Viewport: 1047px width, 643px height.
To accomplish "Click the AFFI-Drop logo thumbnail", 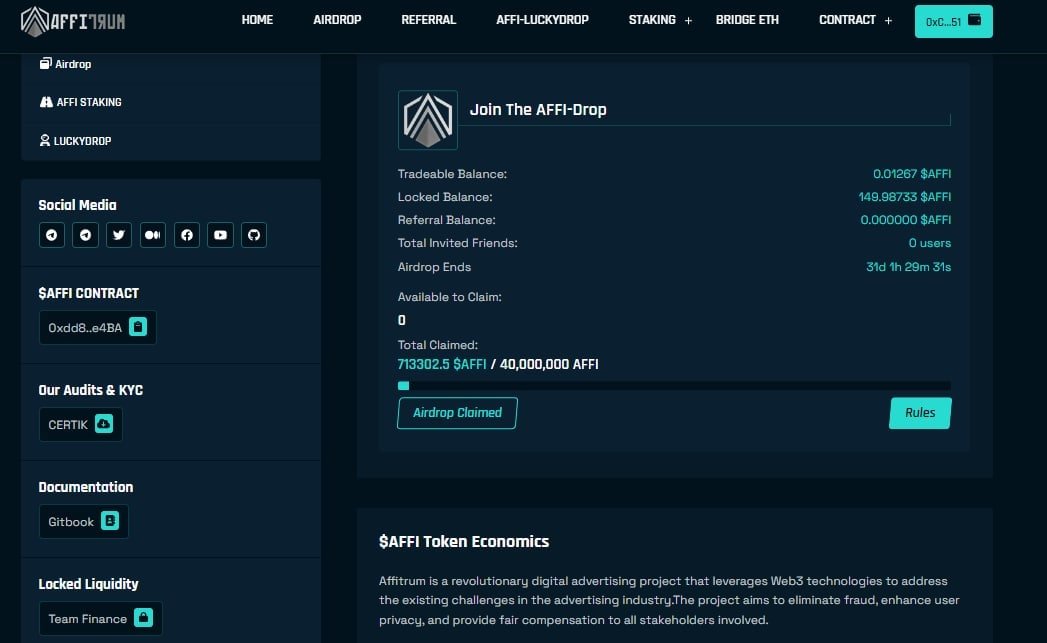I will pos(428,120).
